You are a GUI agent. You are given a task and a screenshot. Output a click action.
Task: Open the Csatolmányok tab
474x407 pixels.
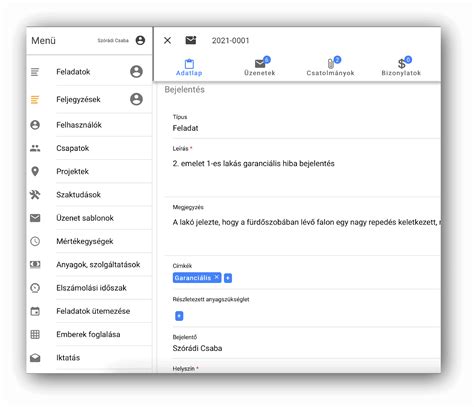coord(330,67)
